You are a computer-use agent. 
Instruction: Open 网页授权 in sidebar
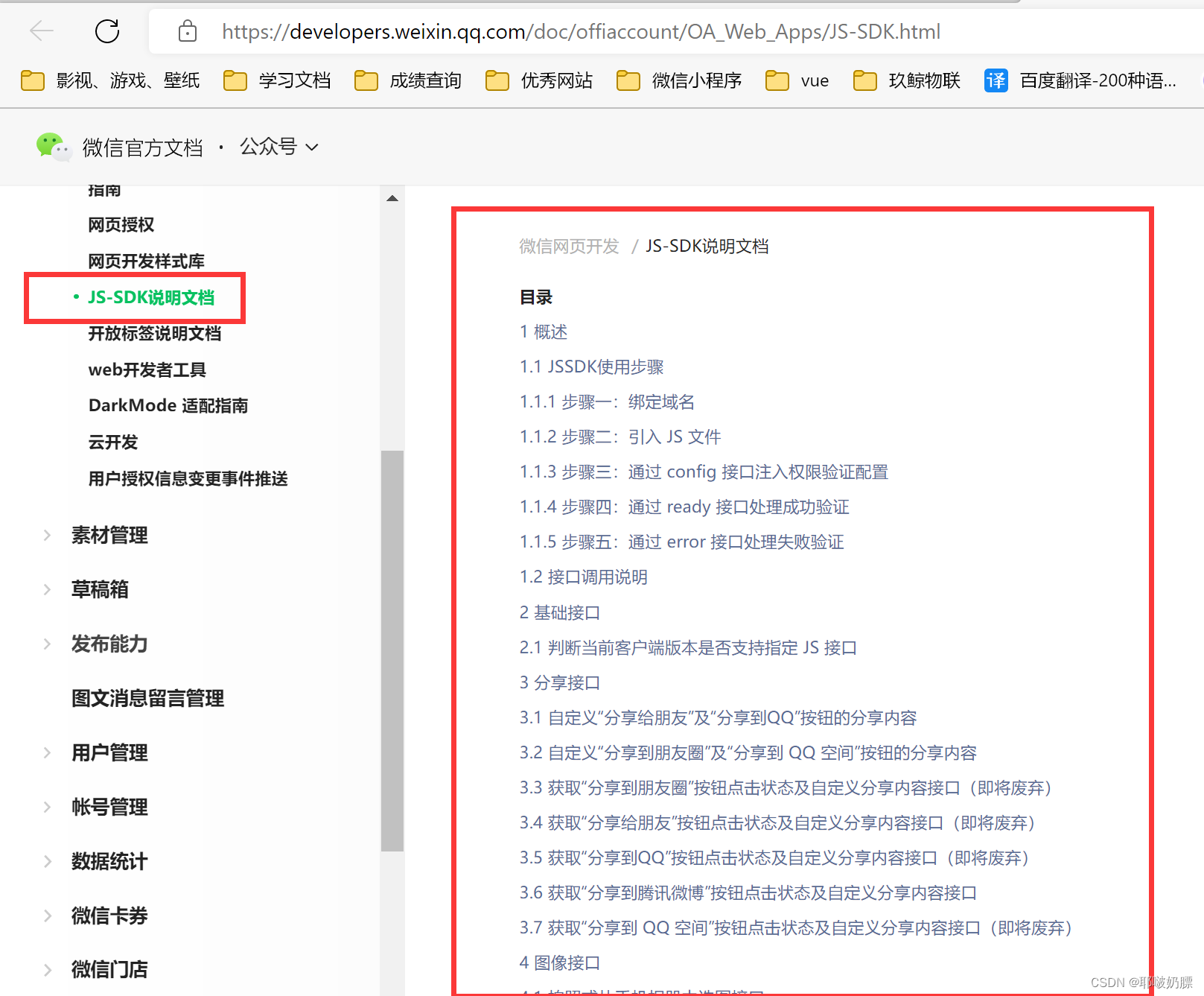(121, 224)
